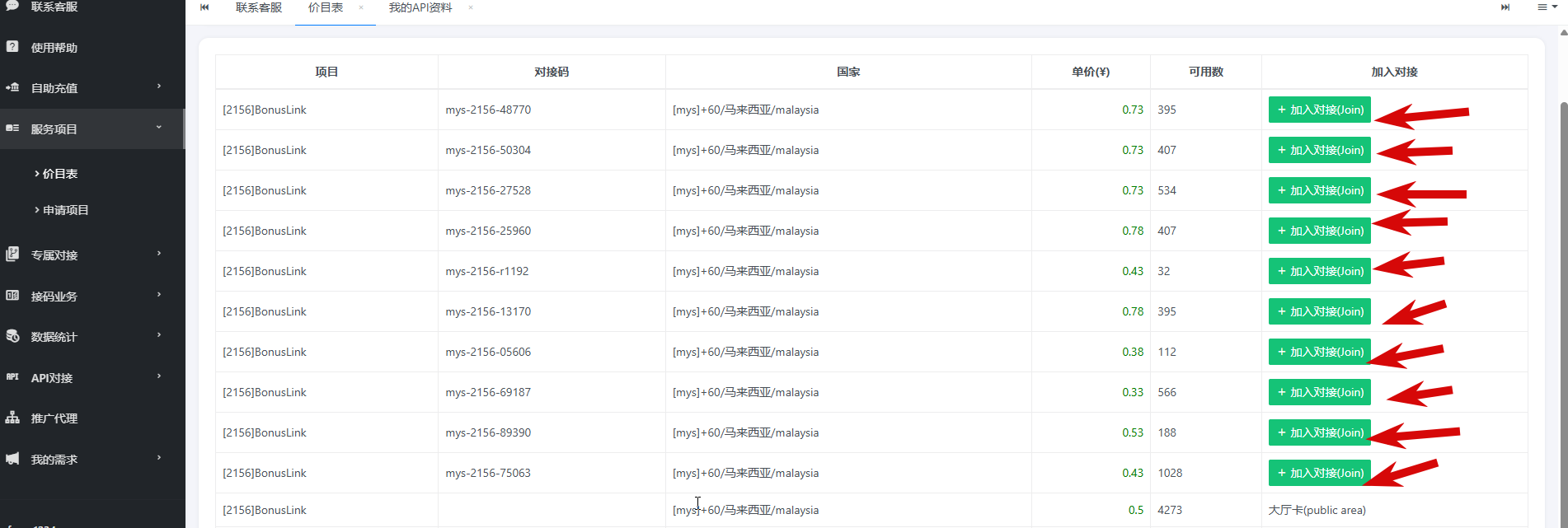Viewport: 1568px width, 528px height.
Task: Expand the 接码业务 submenu arrow
Action: pyautogui.click(x=159, y=295)
